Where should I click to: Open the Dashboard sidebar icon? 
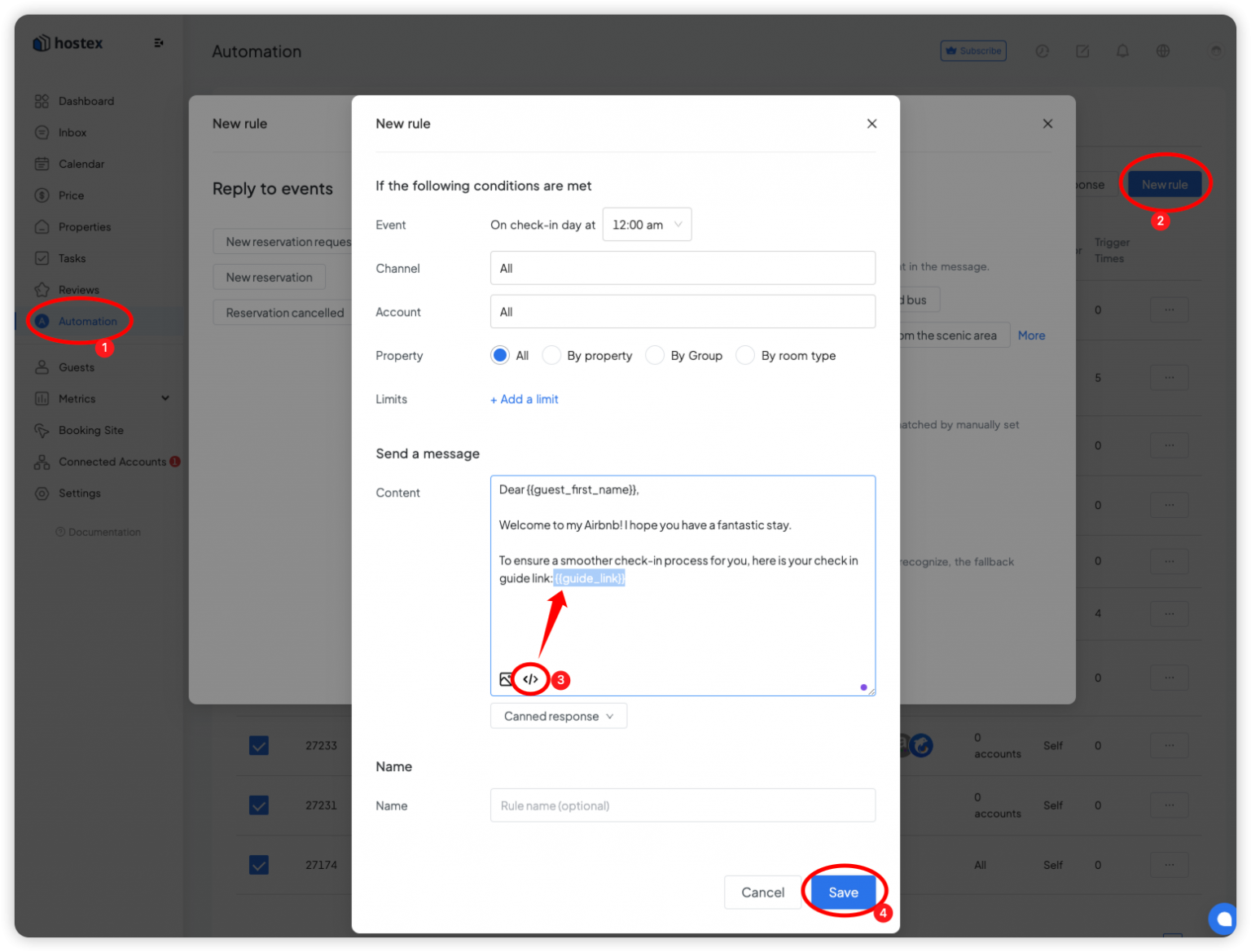click(42, 101)
